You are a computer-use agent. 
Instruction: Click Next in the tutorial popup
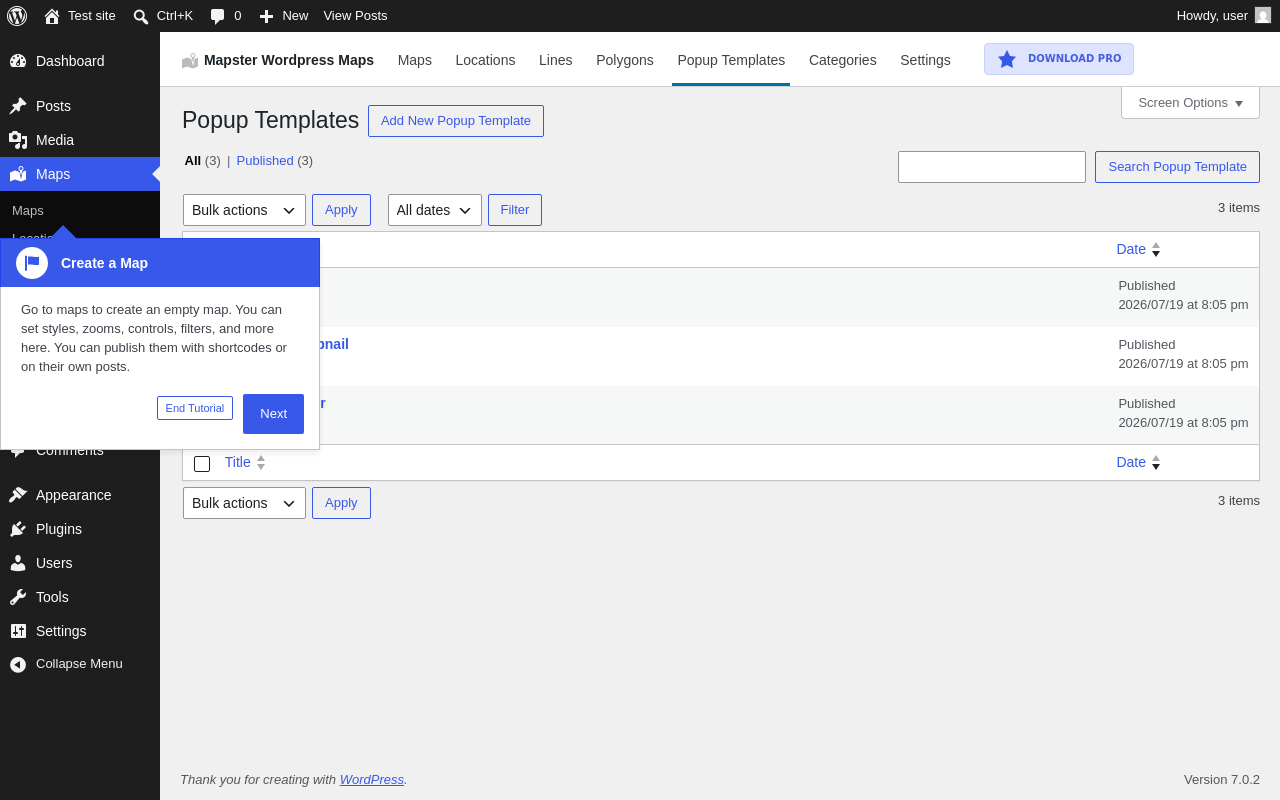(273, 414)
